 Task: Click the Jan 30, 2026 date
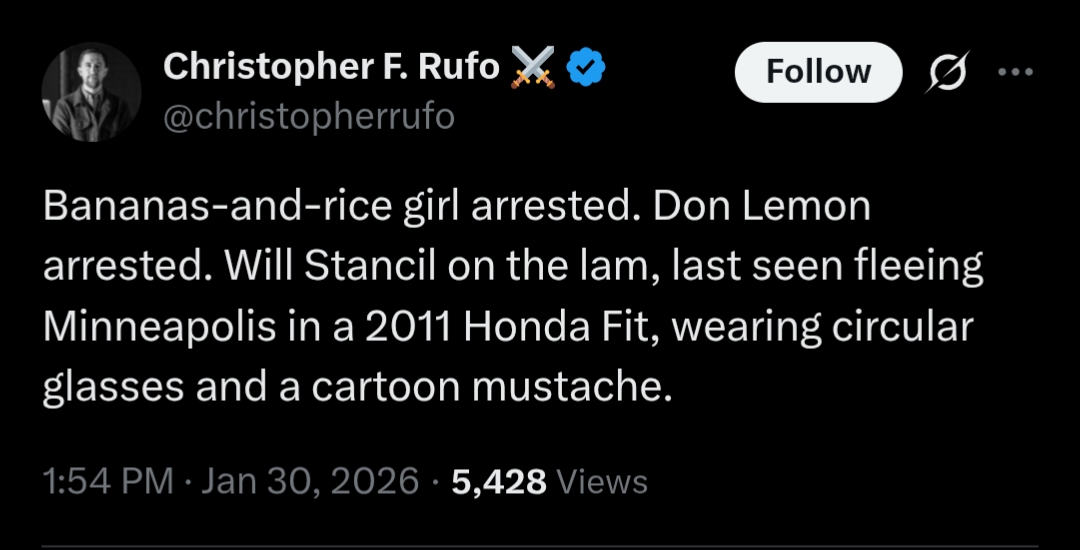coord(312,482)
